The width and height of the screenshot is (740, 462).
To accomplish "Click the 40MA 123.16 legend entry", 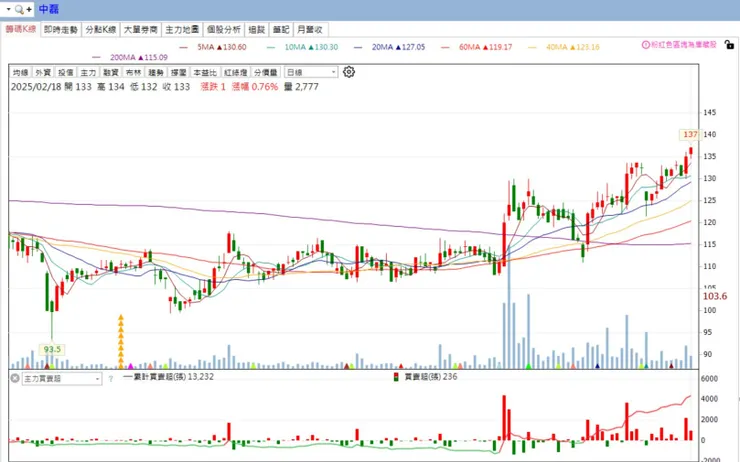I will pyautogui.click(x=564, y=47).
